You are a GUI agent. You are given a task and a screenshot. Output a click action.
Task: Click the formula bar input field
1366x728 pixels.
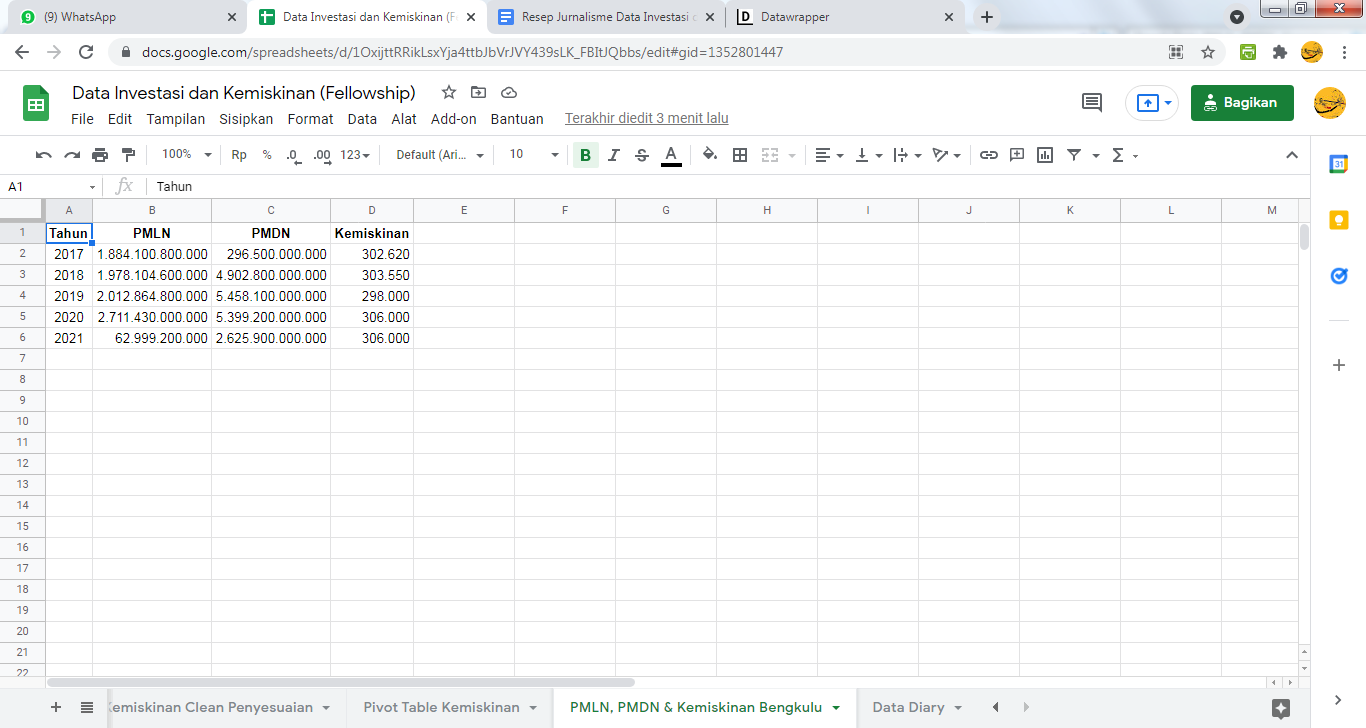tap(700, 187)
